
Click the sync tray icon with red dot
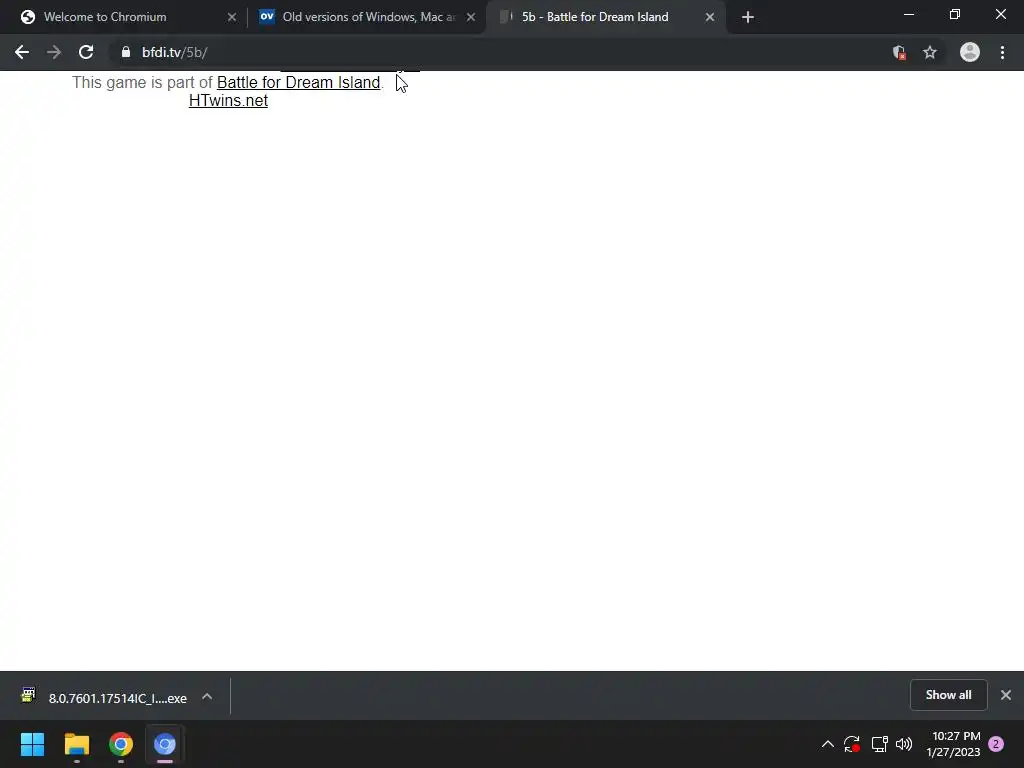pos(852,744)
